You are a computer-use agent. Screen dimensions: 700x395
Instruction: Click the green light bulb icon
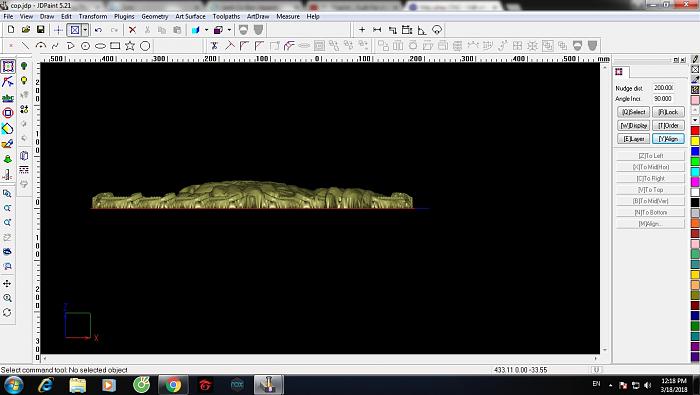(24, 66)
